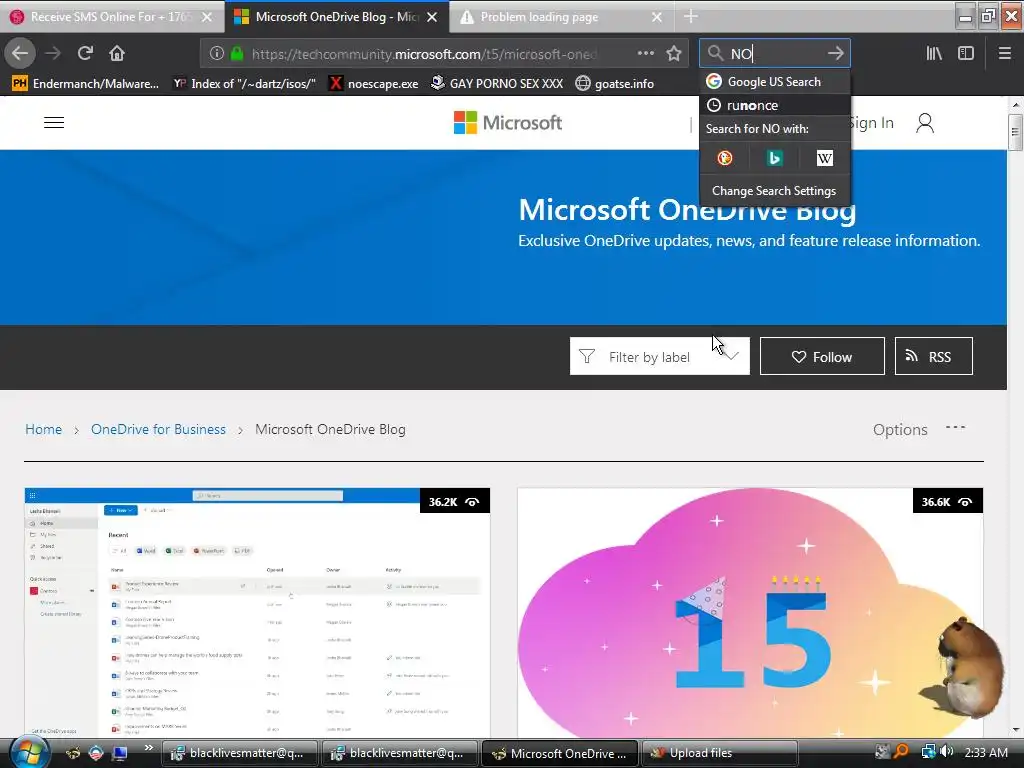
Task: Open the Endermanch/Malware bookmark
Action: tap(86, 84)
